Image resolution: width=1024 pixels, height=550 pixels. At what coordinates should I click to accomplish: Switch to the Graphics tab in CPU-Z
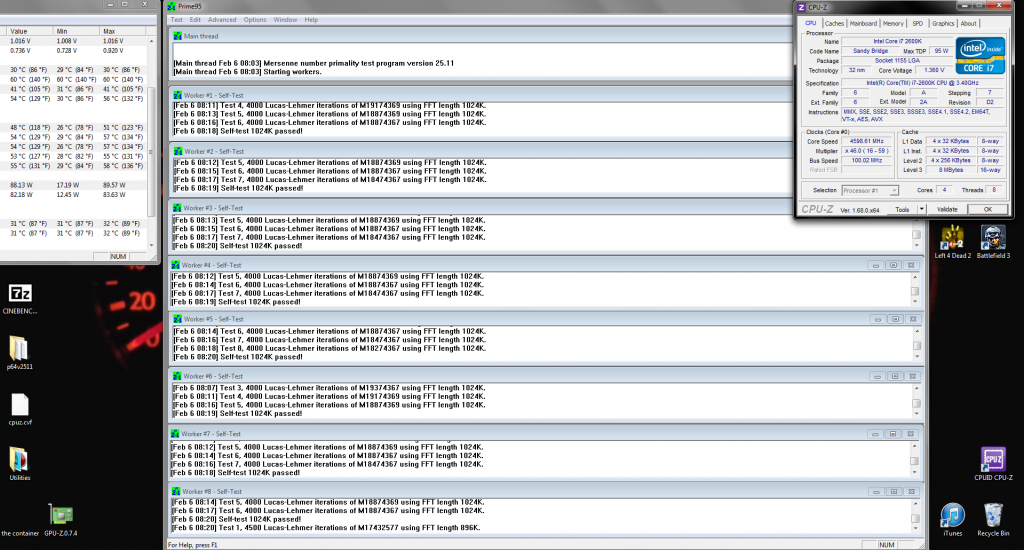coord(943,24)
